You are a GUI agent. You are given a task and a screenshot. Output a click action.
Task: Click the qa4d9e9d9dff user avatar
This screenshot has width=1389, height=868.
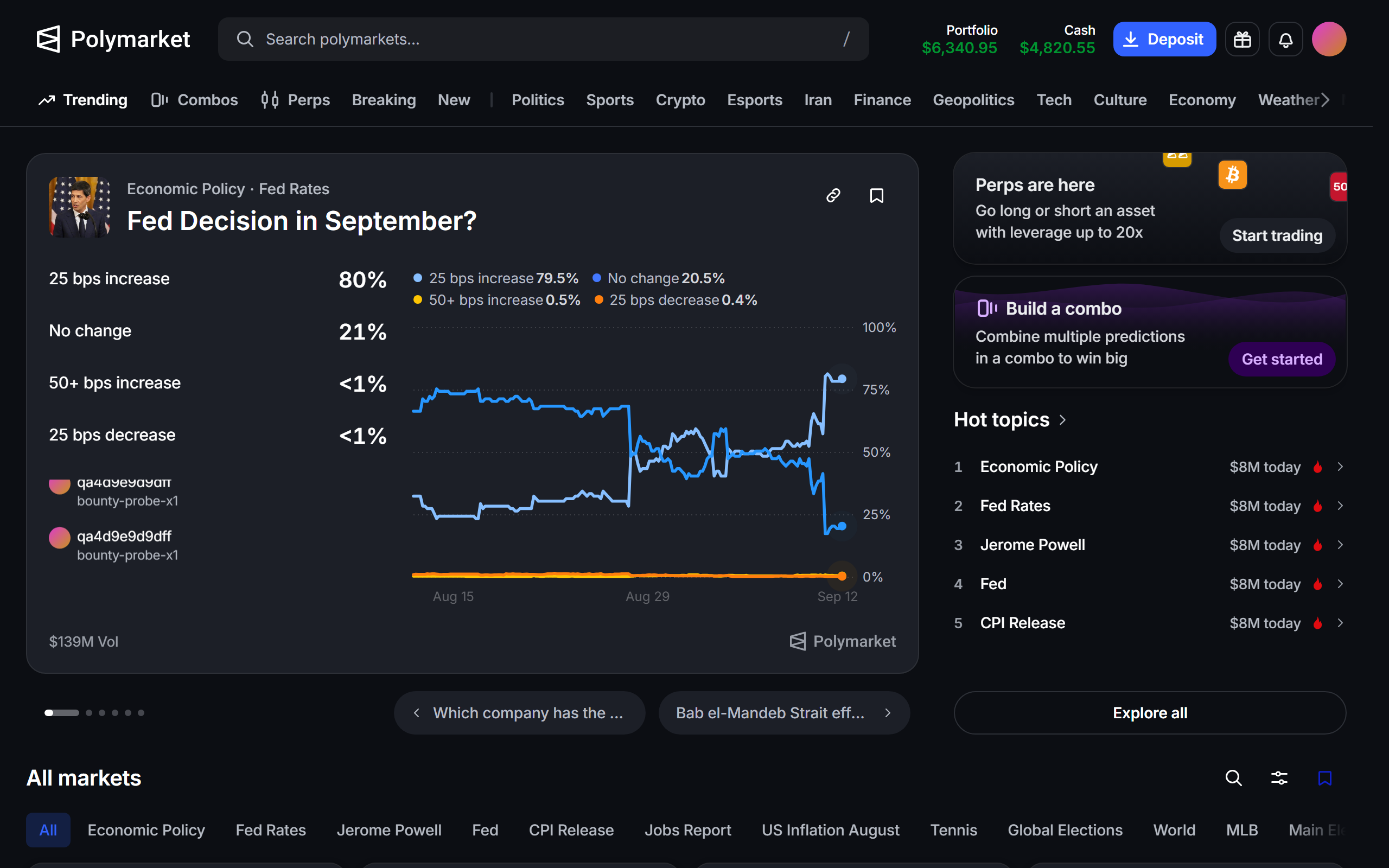[60, 538]
